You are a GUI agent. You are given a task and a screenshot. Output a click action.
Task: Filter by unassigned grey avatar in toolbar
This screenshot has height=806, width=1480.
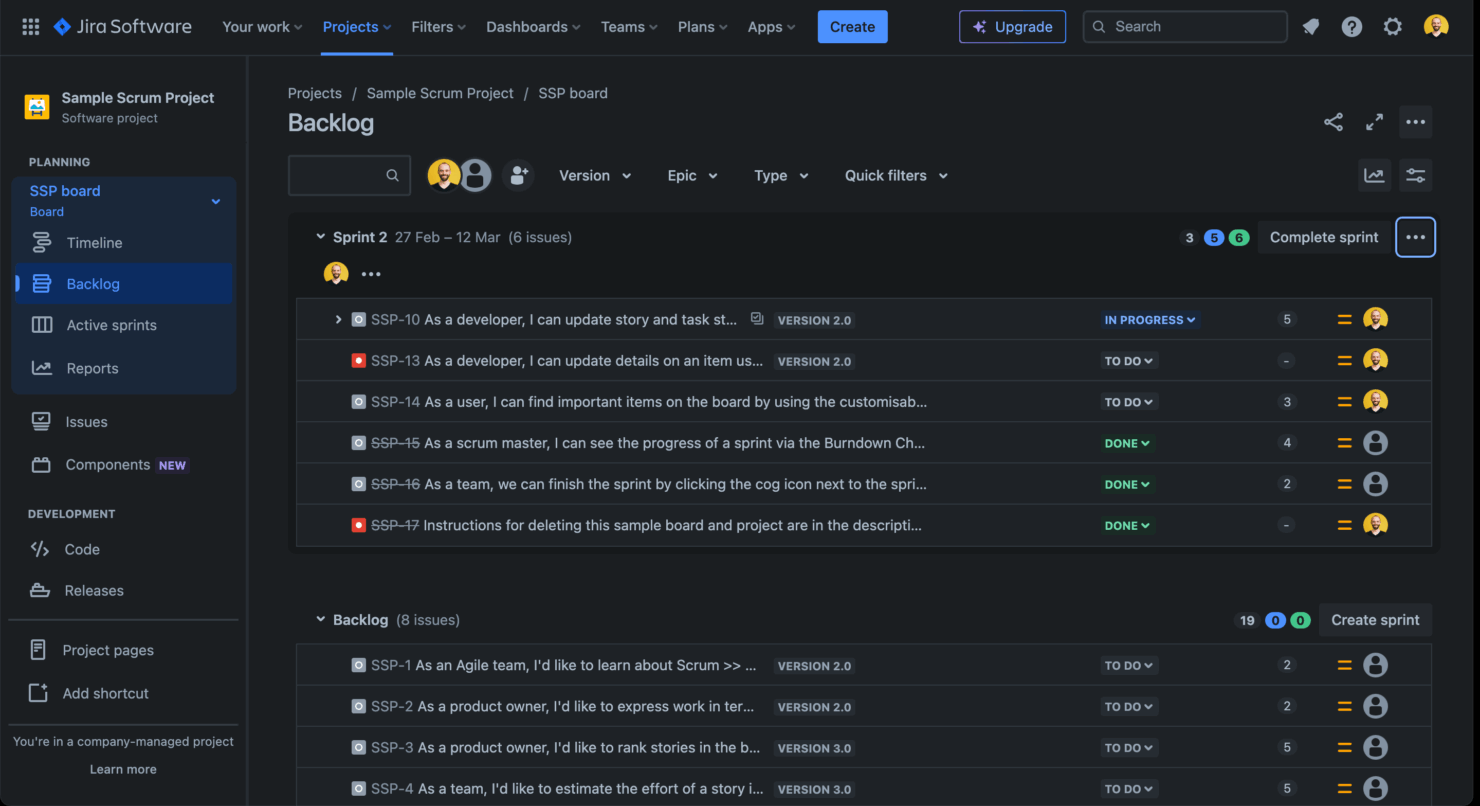tap(476, 175)
